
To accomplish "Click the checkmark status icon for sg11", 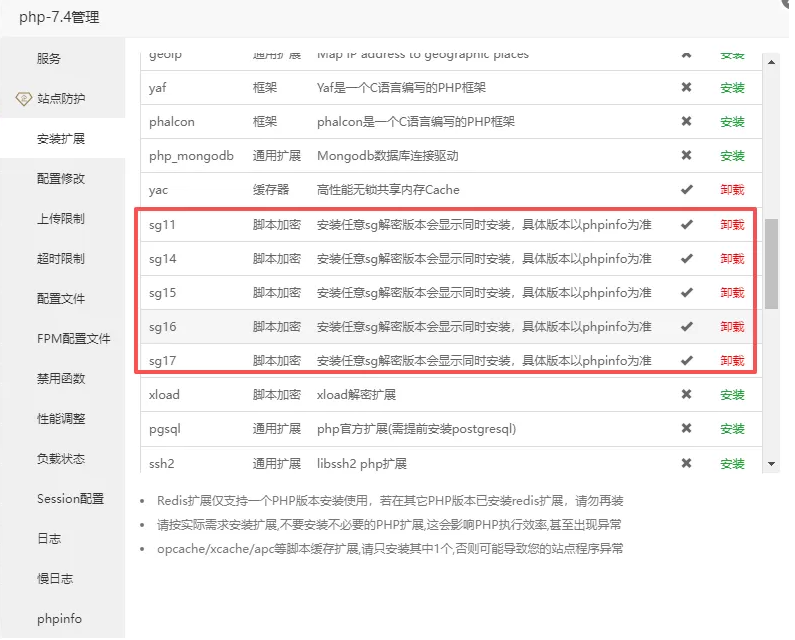I will click(686, 224).
